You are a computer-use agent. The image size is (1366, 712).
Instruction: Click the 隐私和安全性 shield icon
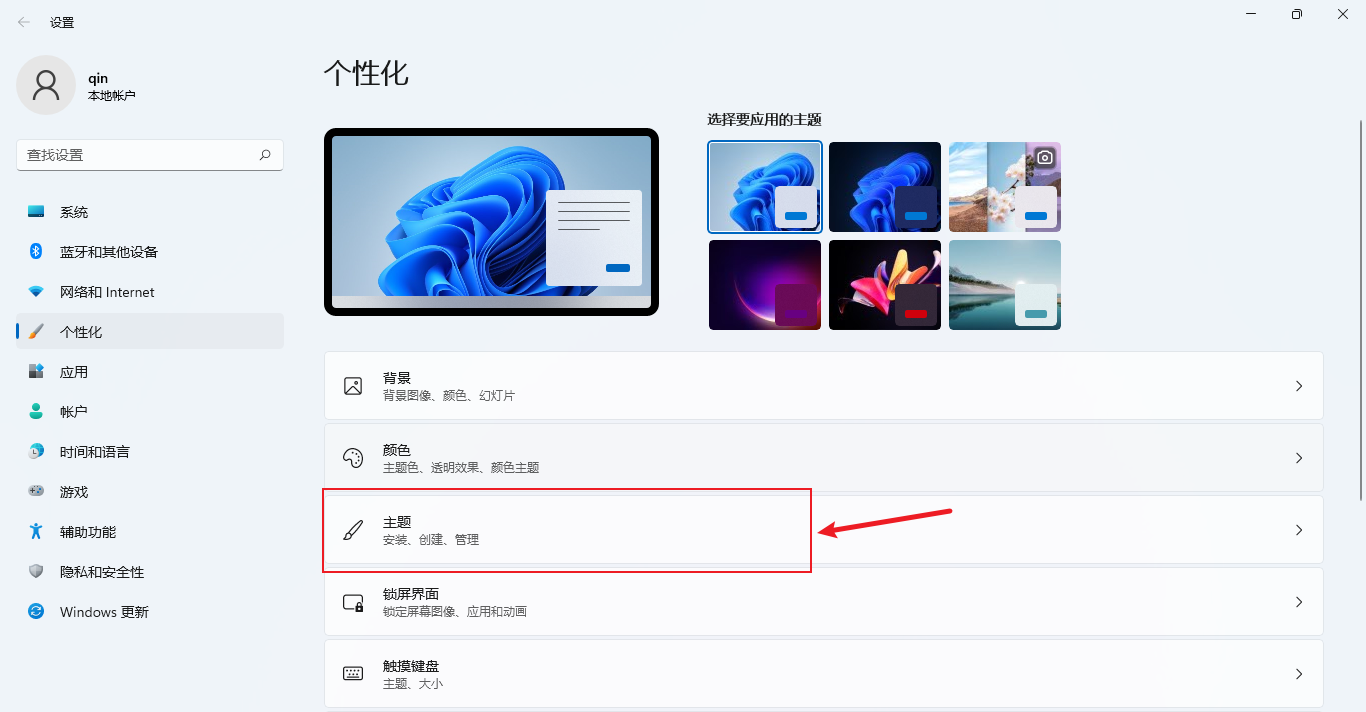pos(36,571)
